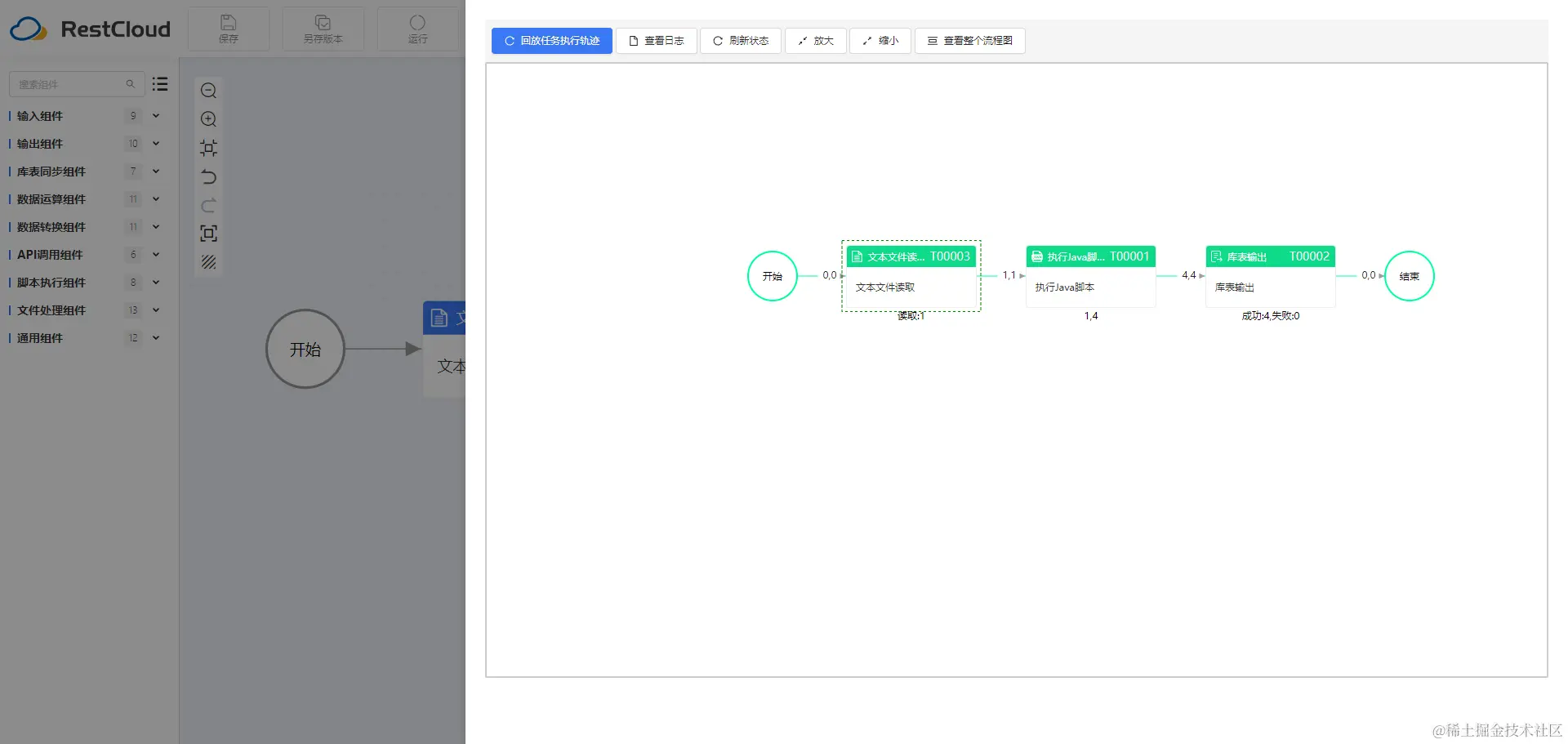Click the 保存 save icon in top toolbar
Viewport: 1568px width, 744px height.
(229, 23)
